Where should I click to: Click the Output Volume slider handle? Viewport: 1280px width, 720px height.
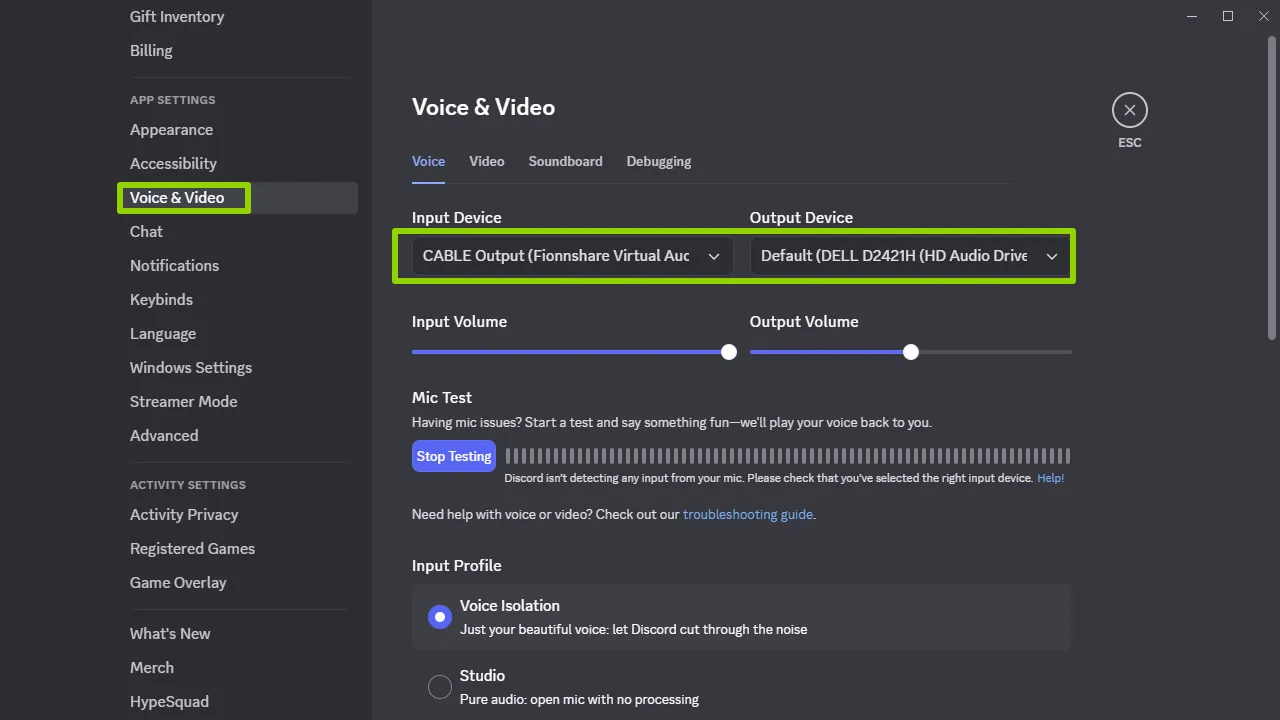(910, 352)
